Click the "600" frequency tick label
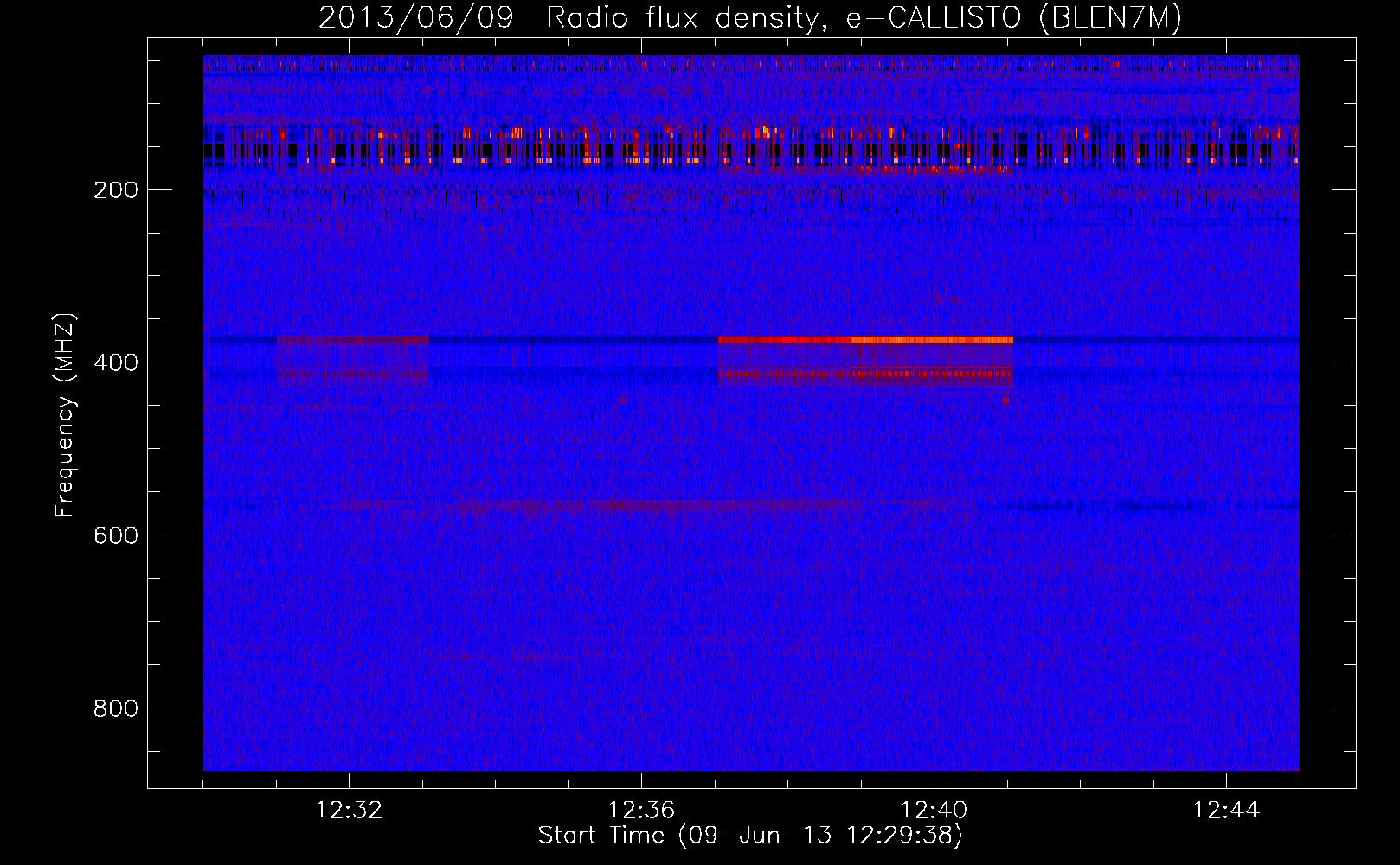1400x865 pixels. [x=116, y=535]
